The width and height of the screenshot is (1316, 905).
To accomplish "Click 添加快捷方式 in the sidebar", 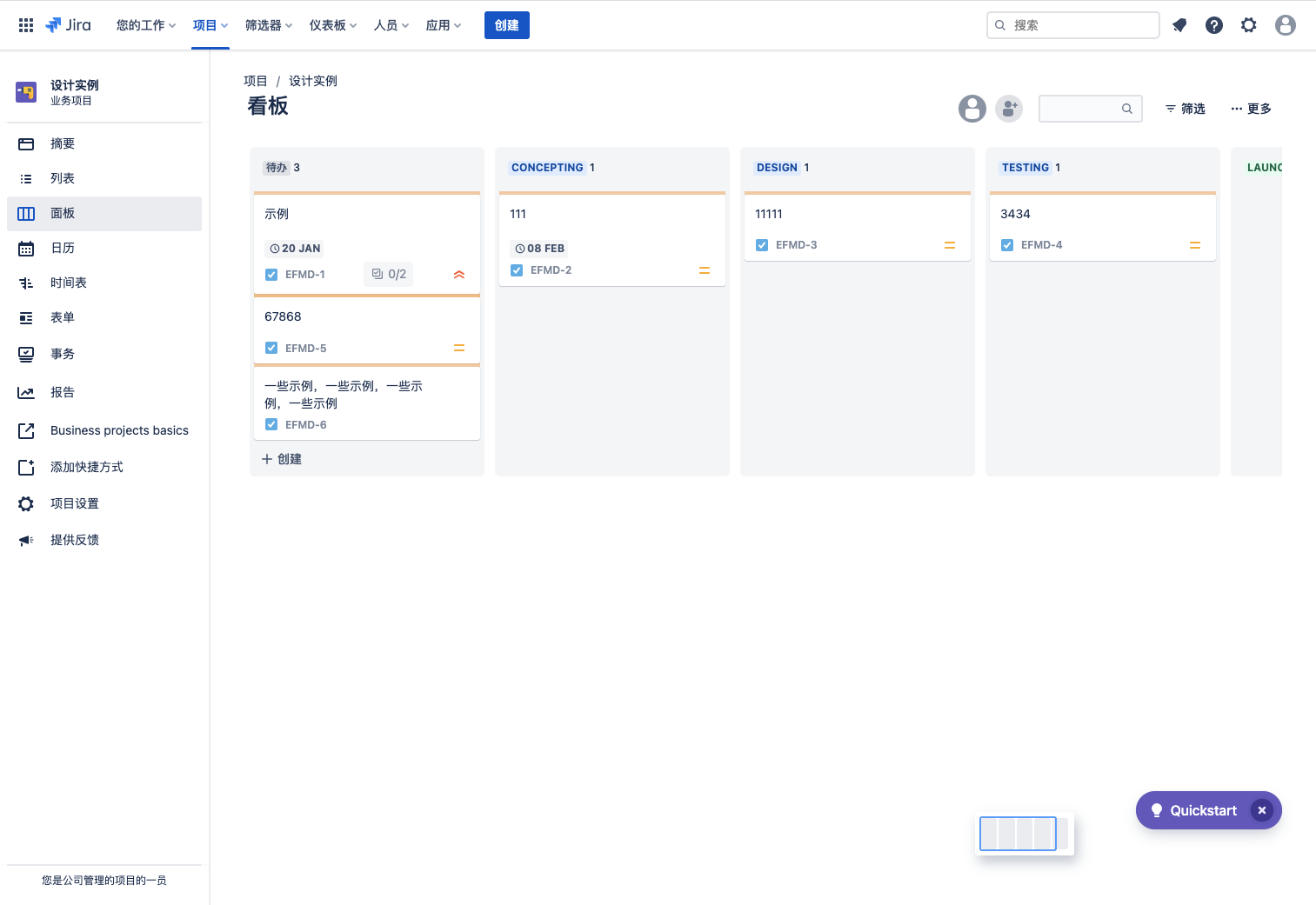I will (104, 467).
